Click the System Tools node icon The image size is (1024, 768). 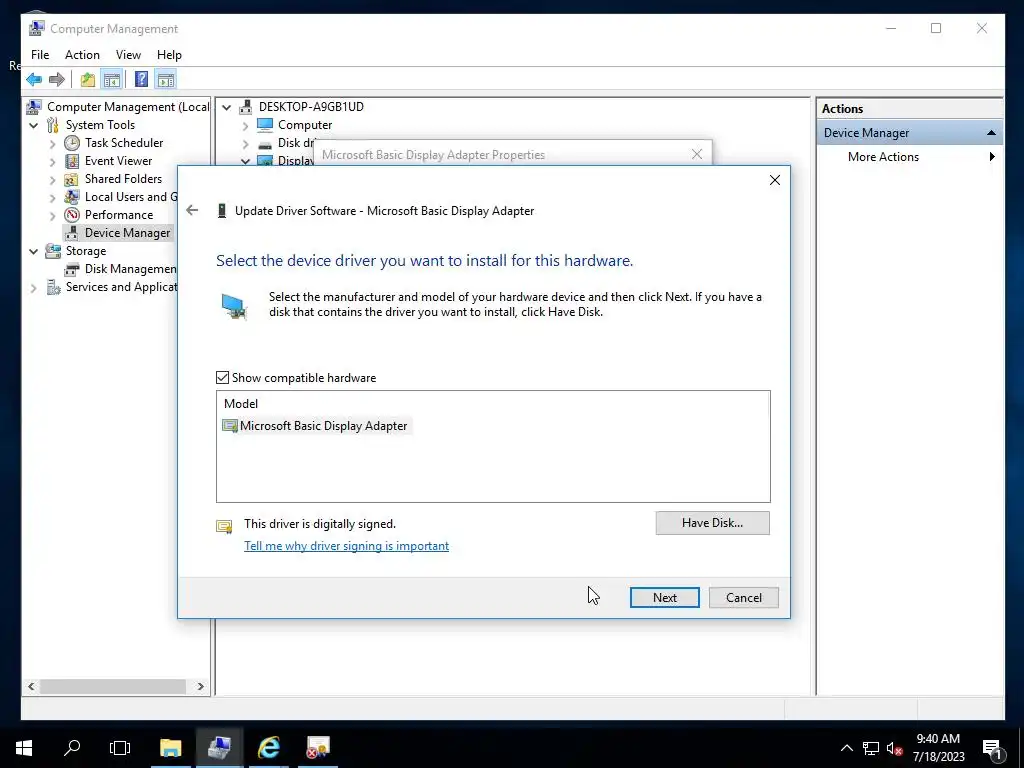(x=53, y=125)
